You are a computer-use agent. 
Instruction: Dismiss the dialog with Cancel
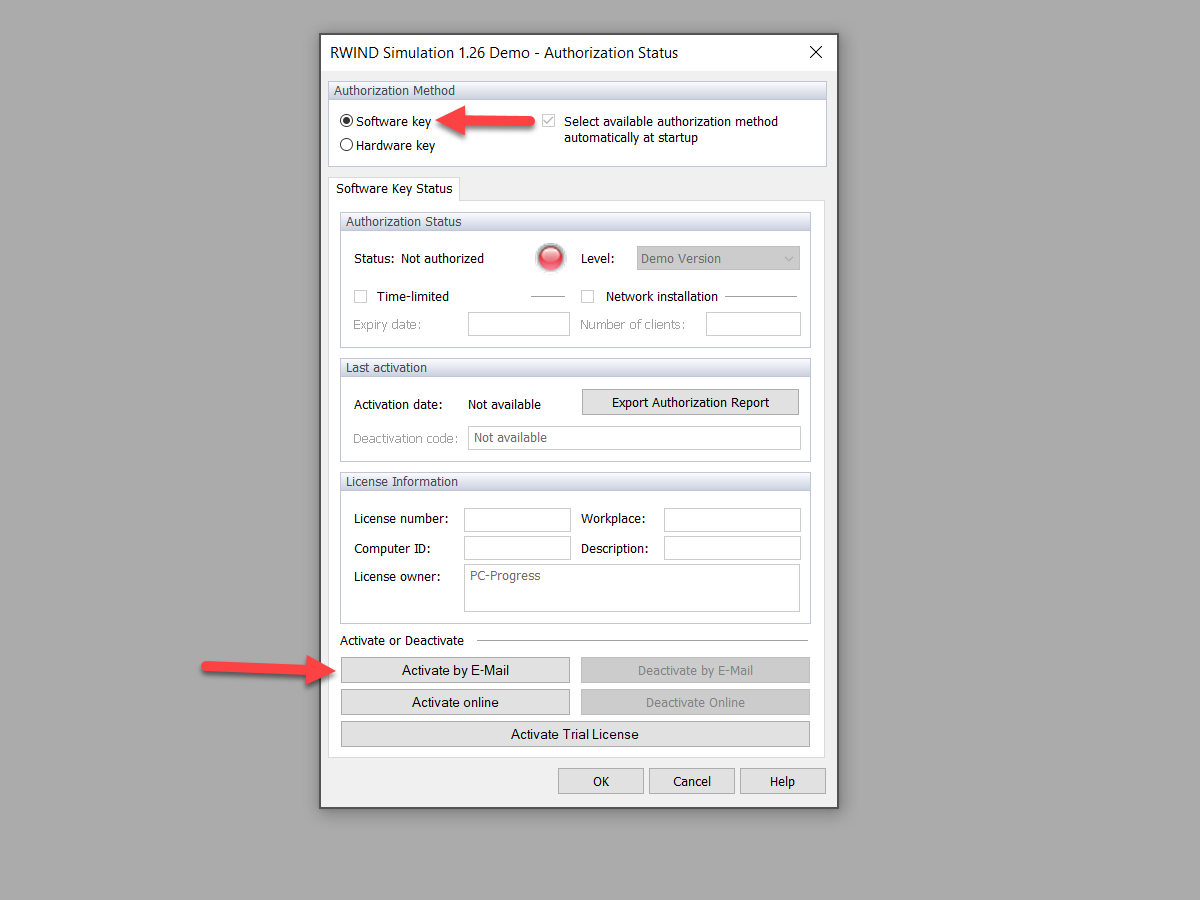coord(691,780)
